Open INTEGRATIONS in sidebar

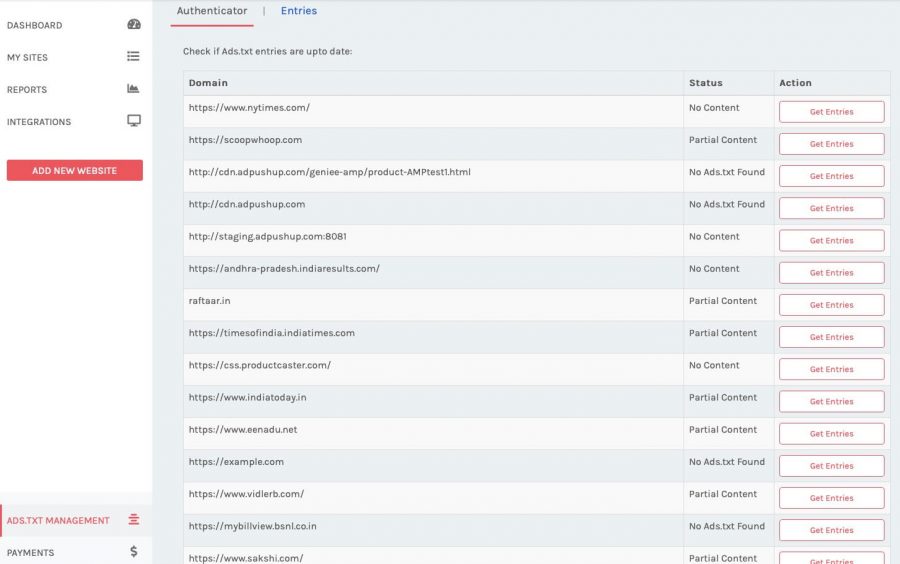[39, 122]
